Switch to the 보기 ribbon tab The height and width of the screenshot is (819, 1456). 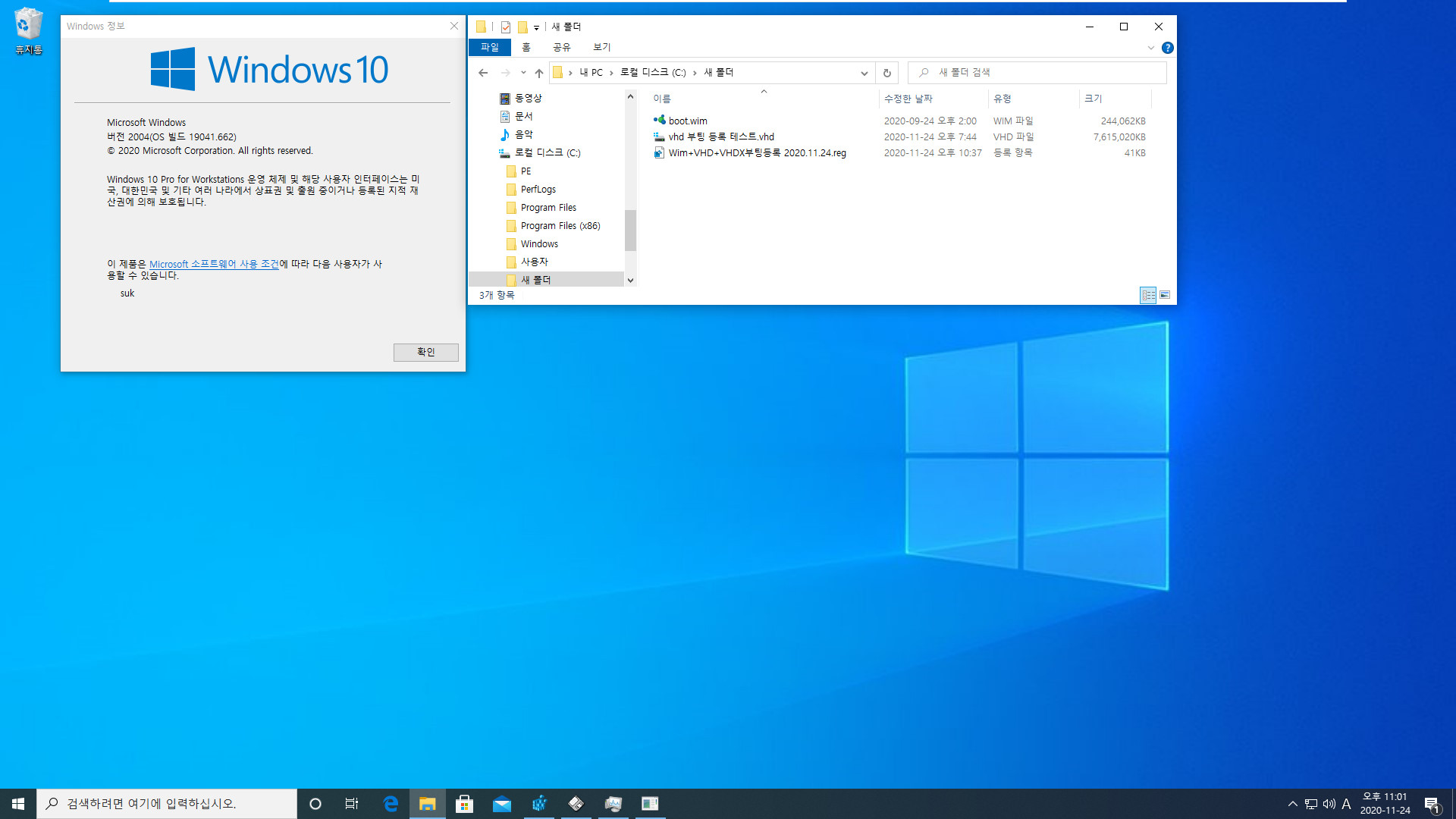click(601, 47)
